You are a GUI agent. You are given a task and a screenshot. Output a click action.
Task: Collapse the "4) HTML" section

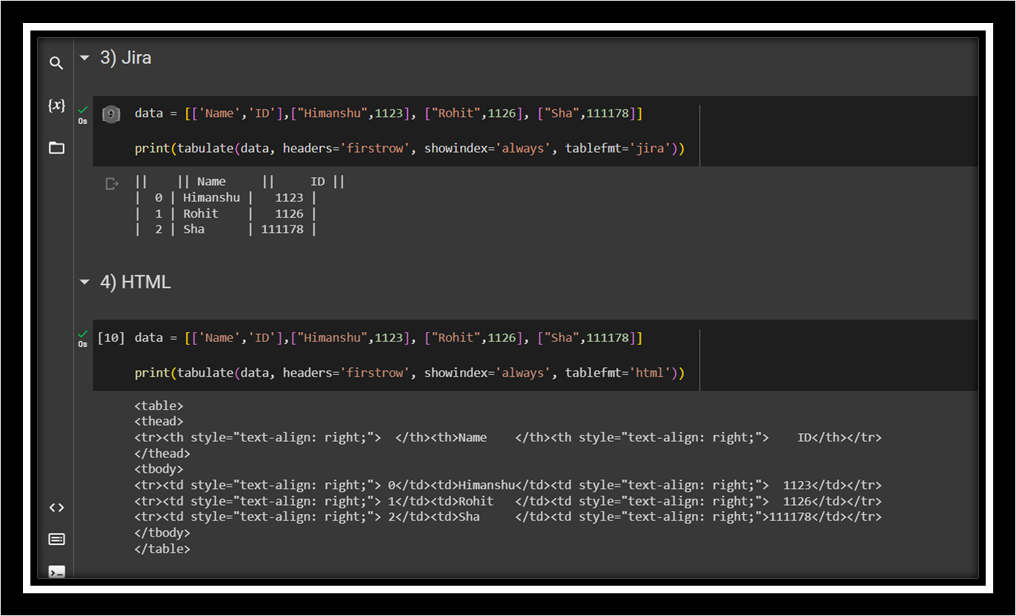[x=85, y=283]
